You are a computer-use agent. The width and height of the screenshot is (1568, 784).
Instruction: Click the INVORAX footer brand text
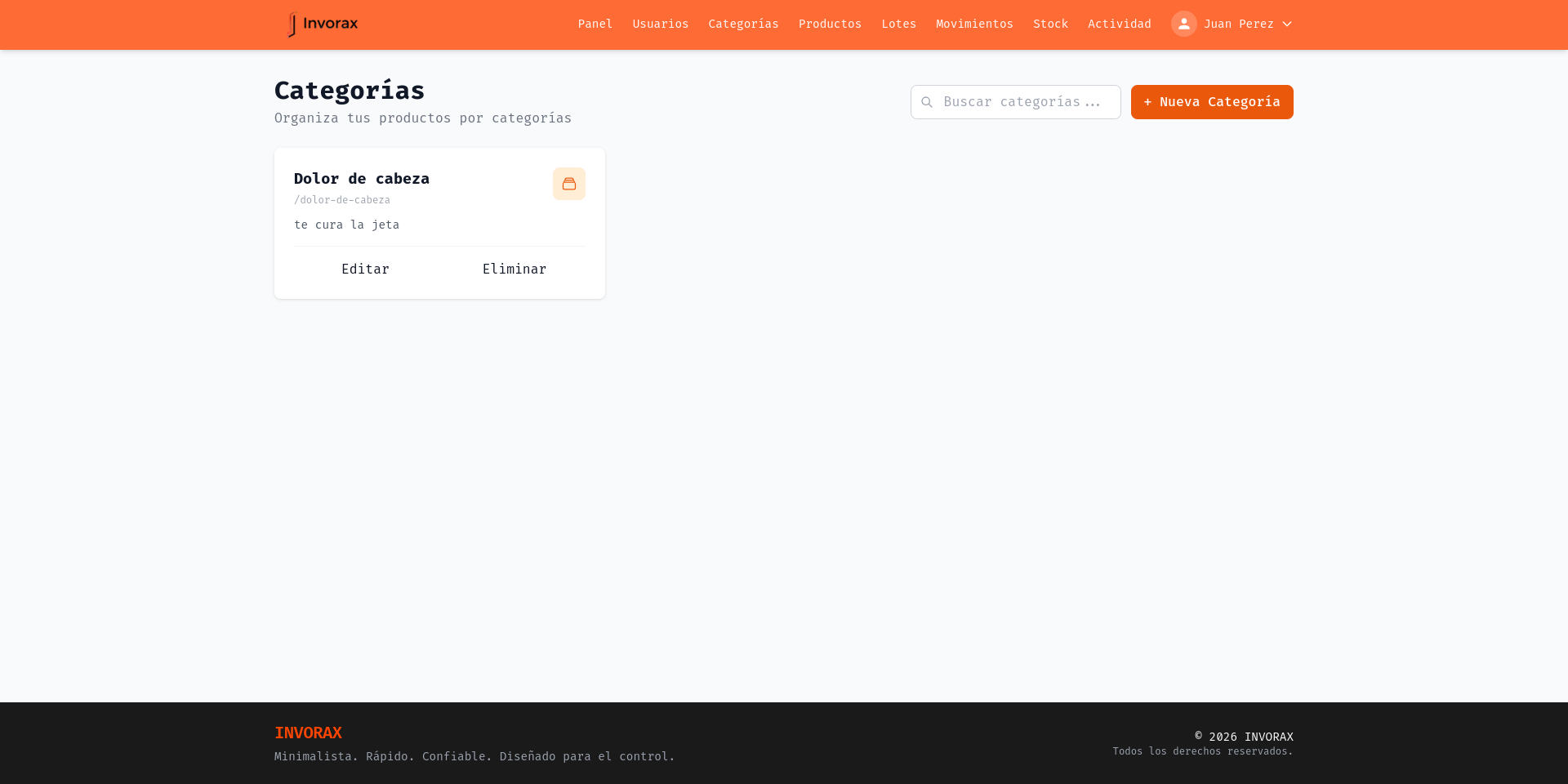[x=308, y=733]
